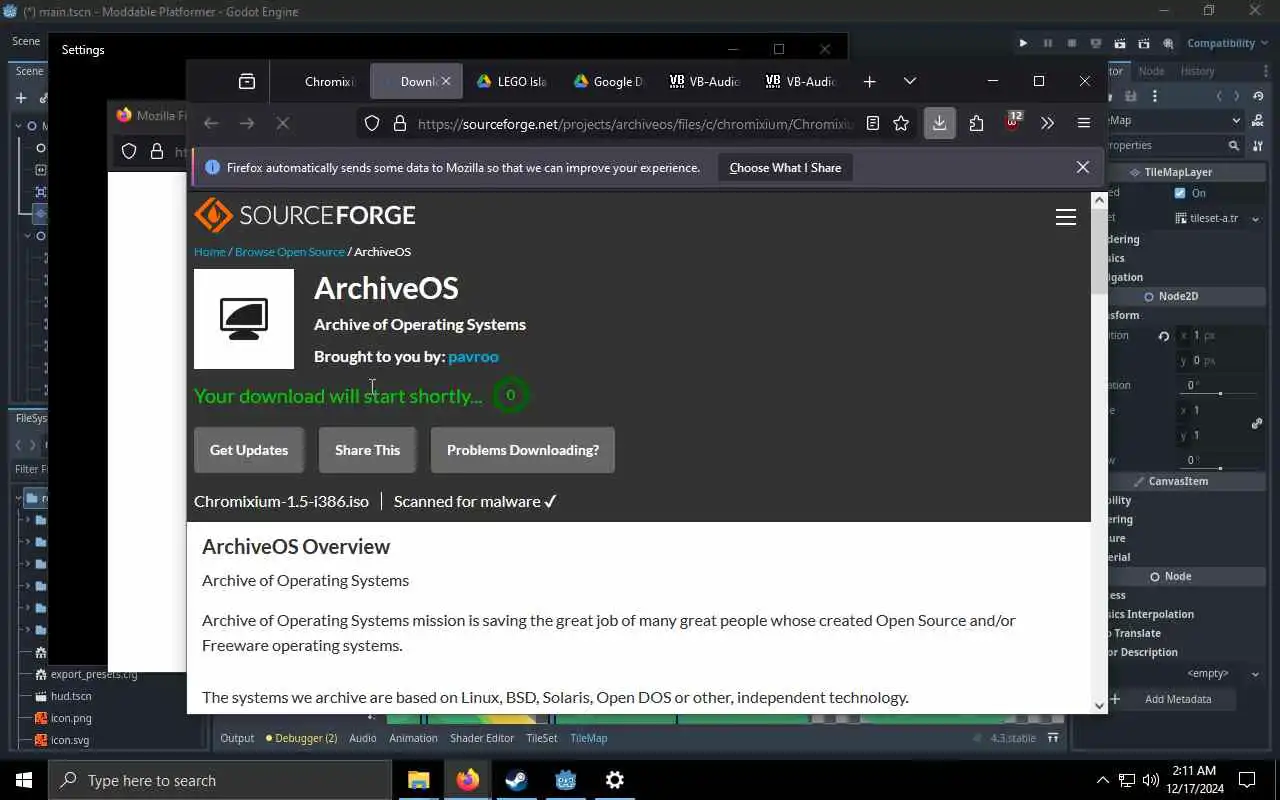Add a new node to the scene tree
The height and width of the screenshot is (800, 1280).
[21, 98]
